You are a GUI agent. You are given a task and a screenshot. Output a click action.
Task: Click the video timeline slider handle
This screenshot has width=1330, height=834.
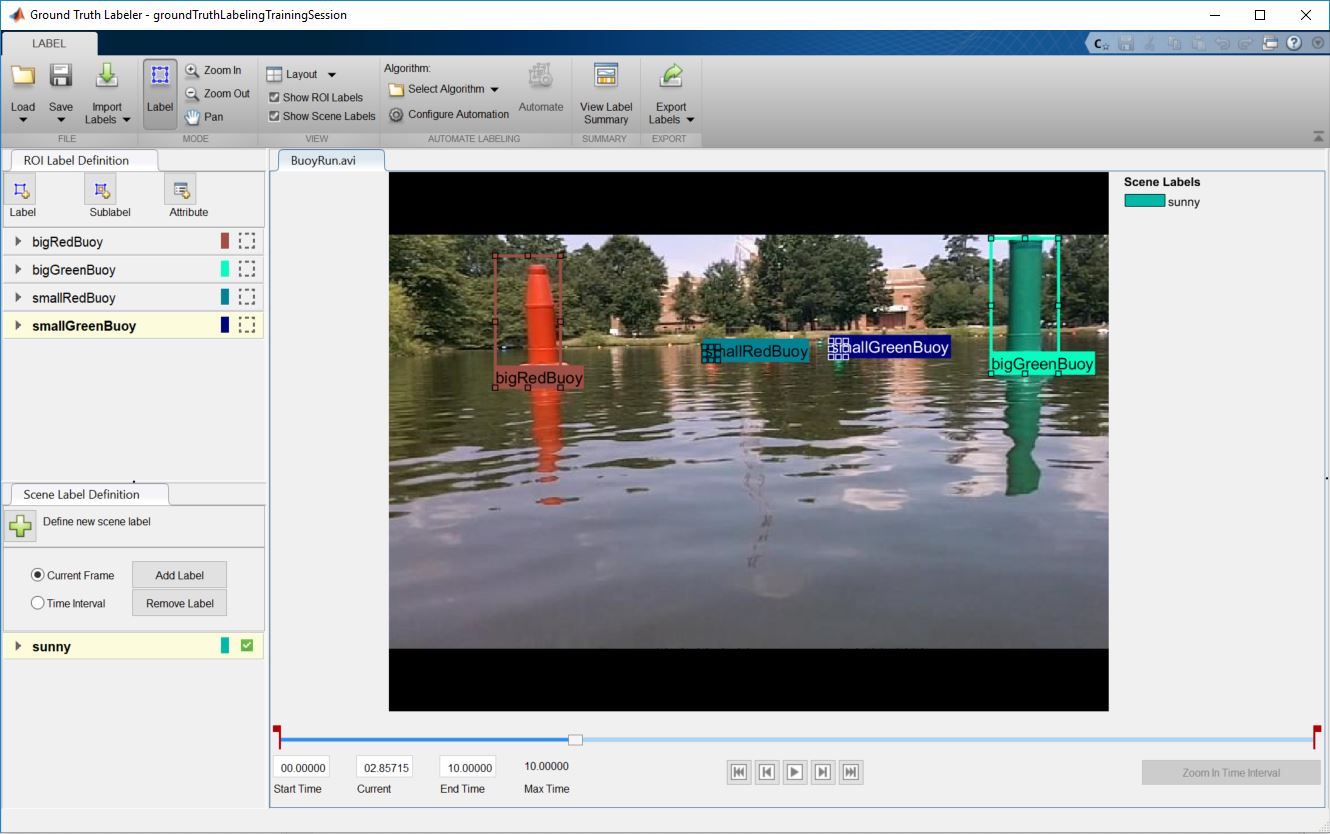tap(575, 740)
